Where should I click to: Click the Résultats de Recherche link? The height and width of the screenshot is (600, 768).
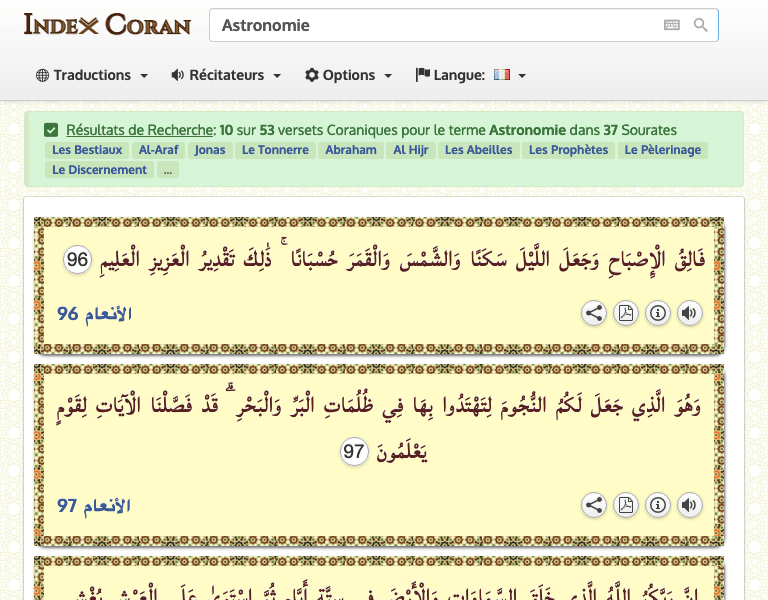pos(140,130)
